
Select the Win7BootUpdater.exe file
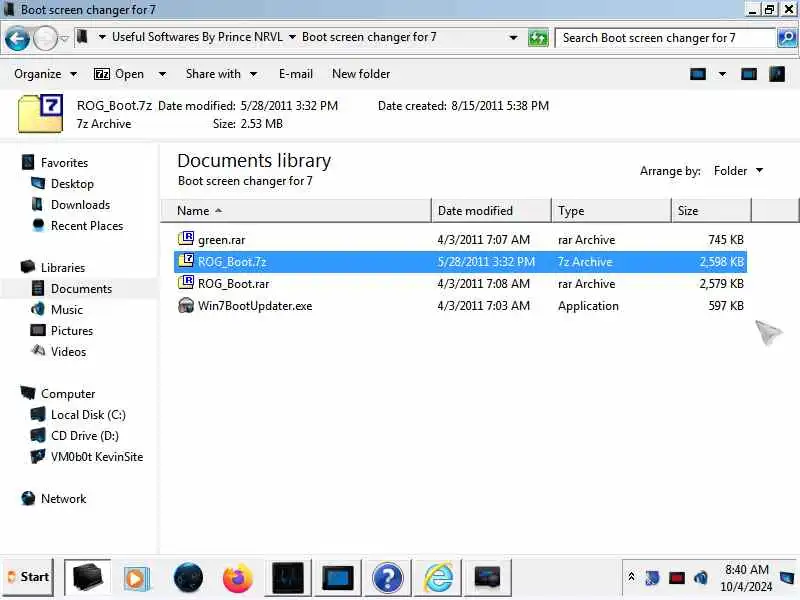460,306
